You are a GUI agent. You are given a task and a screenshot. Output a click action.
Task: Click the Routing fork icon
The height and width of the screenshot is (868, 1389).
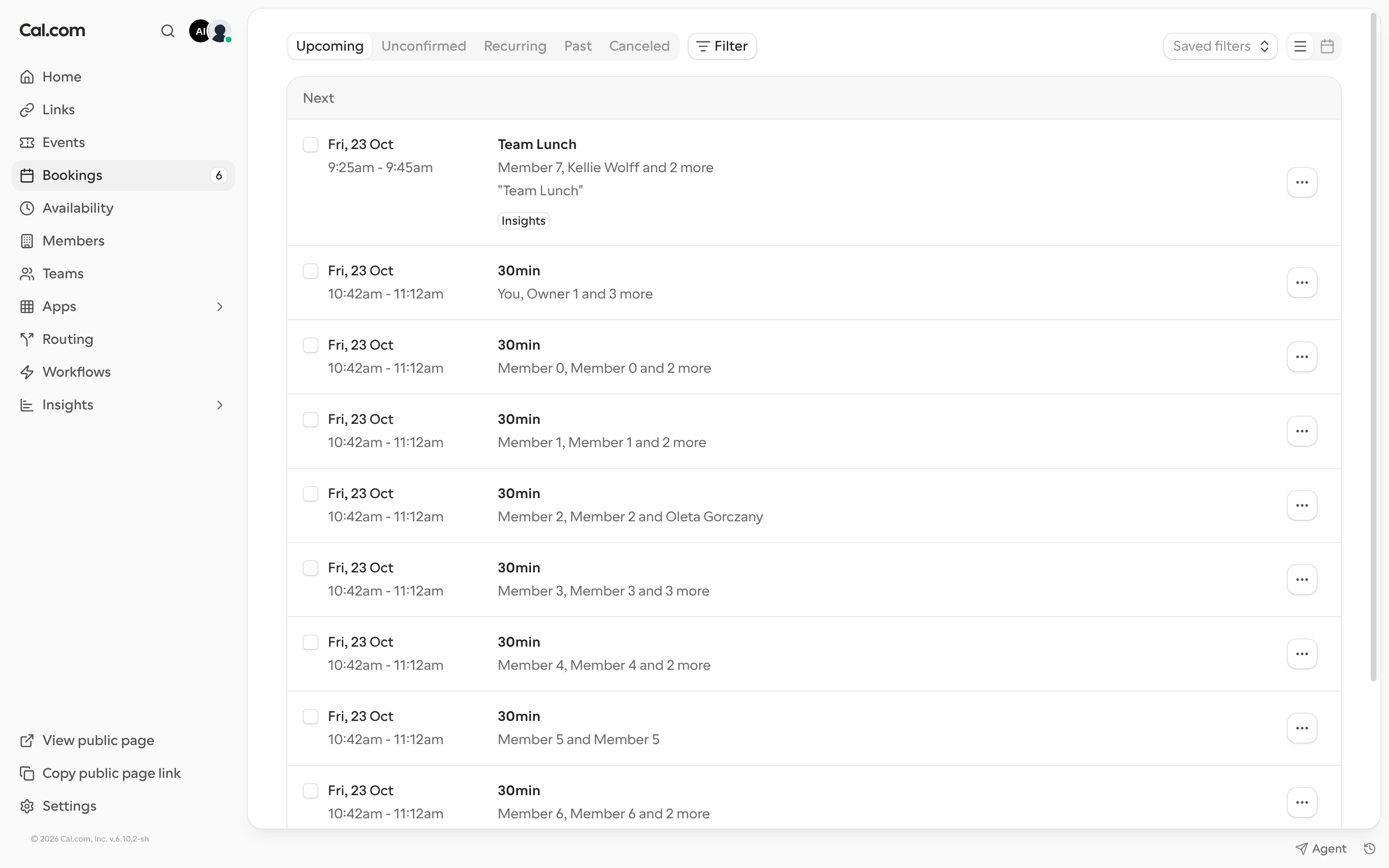(27, 339)
